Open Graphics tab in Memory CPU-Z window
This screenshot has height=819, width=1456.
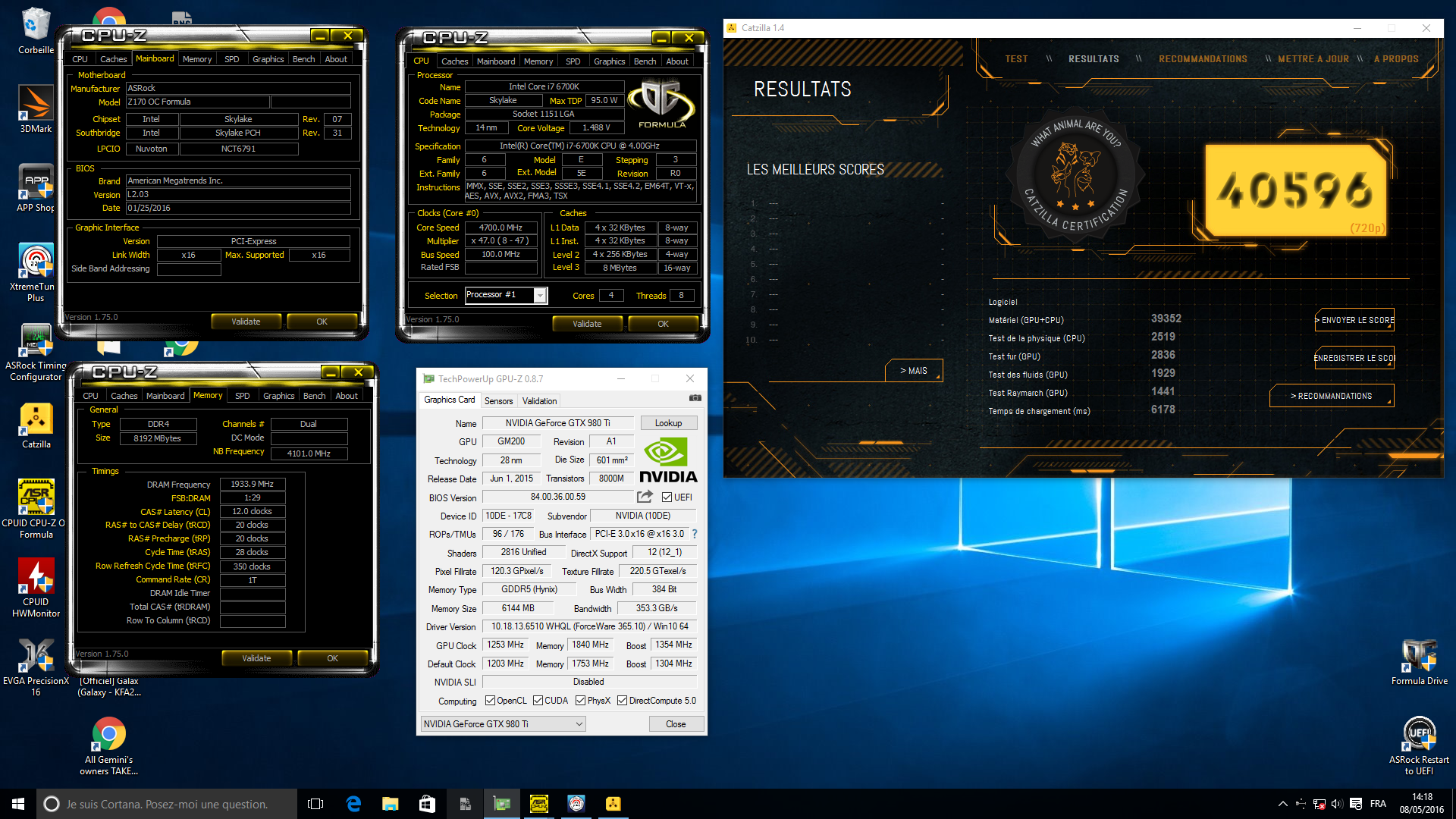click(x=278, y=396)
